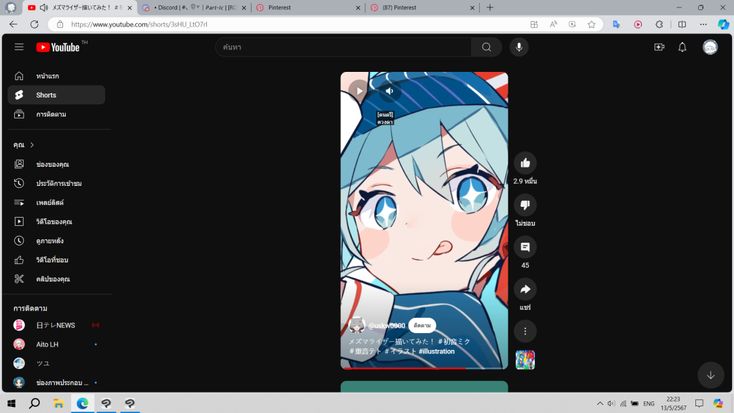Viewport: 734px width, 413px height.
Task: Open the 日テレNEWS subscription channel
Action: [57, 325]
